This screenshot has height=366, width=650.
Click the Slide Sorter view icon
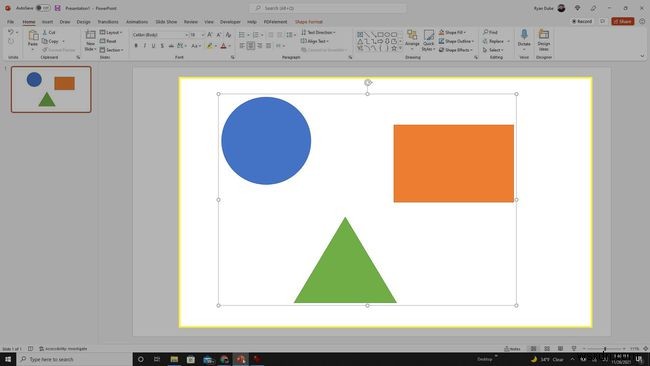coord(547,349)
